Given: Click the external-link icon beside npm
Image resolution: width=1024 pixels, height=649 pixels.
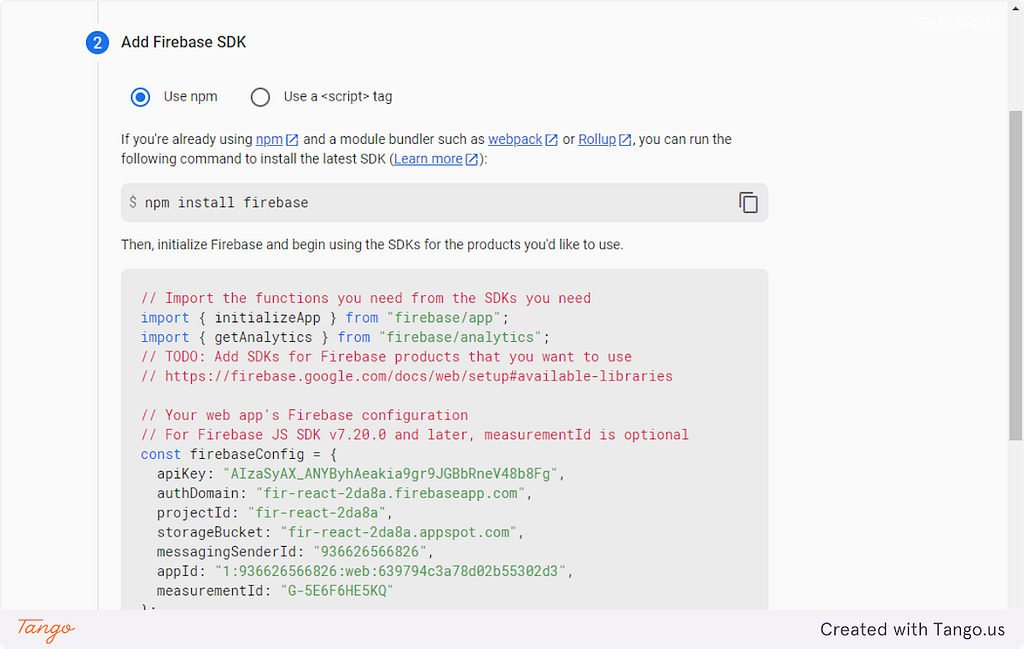Looking at the screenshot, I should coord(292,140).
